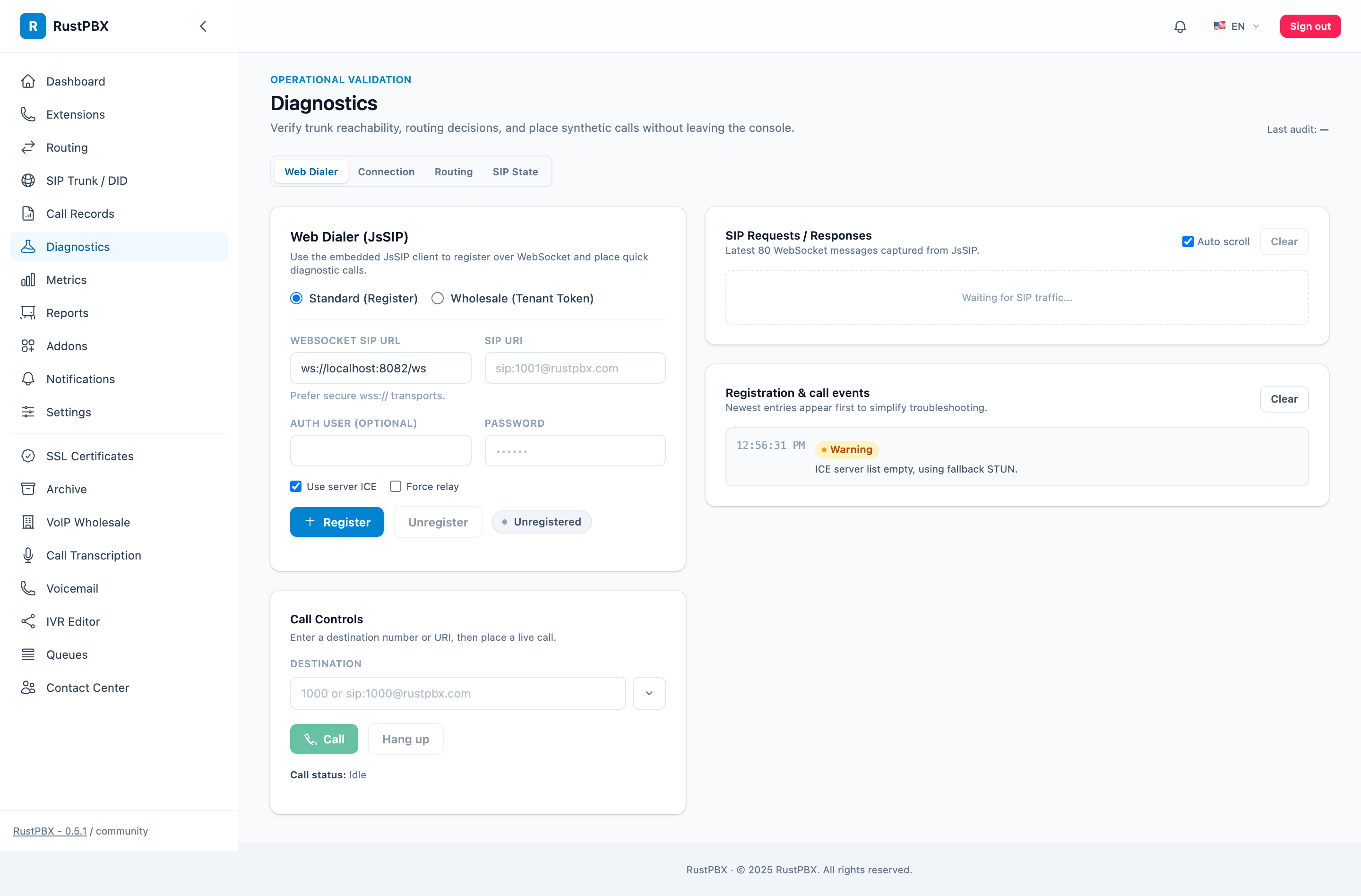Open Reports via its presentation icon
Image resolution: width=1361 pixels, height=896 pixels.
(28, 313)
